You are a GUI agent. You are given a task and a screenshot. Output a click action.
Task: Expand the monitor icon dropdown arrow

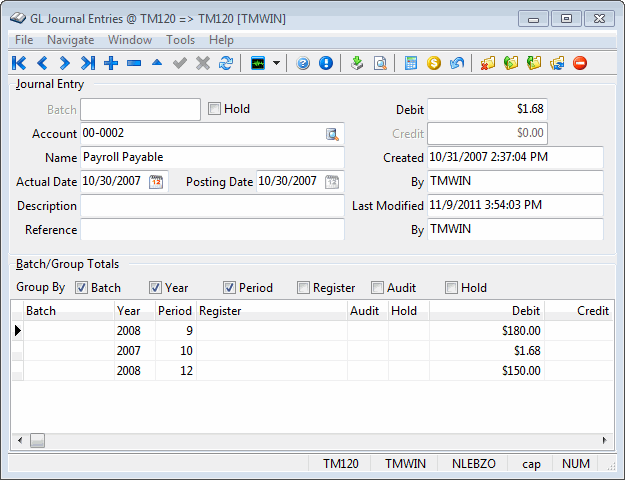click(276, 63)
